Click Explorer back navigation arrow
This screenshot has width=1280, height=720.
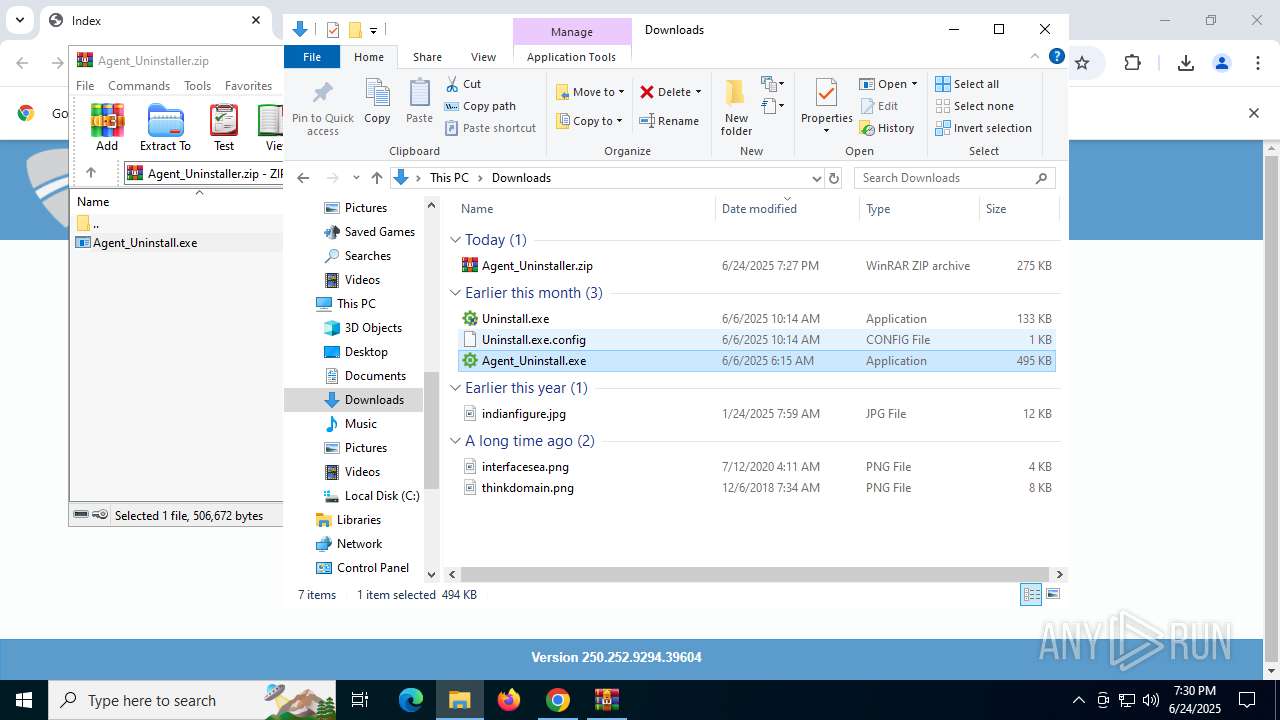pyautogui.click(x=303, y=178)
